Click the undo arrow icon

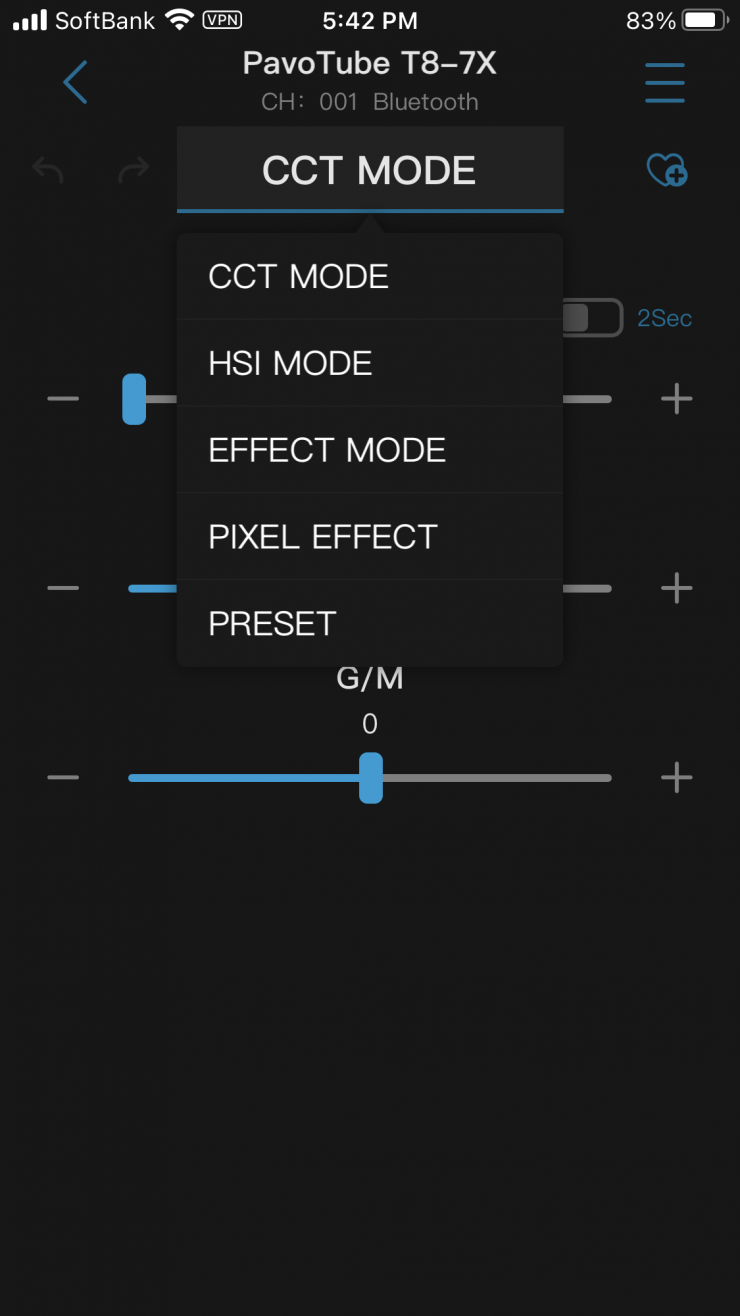tap(48, 170)
